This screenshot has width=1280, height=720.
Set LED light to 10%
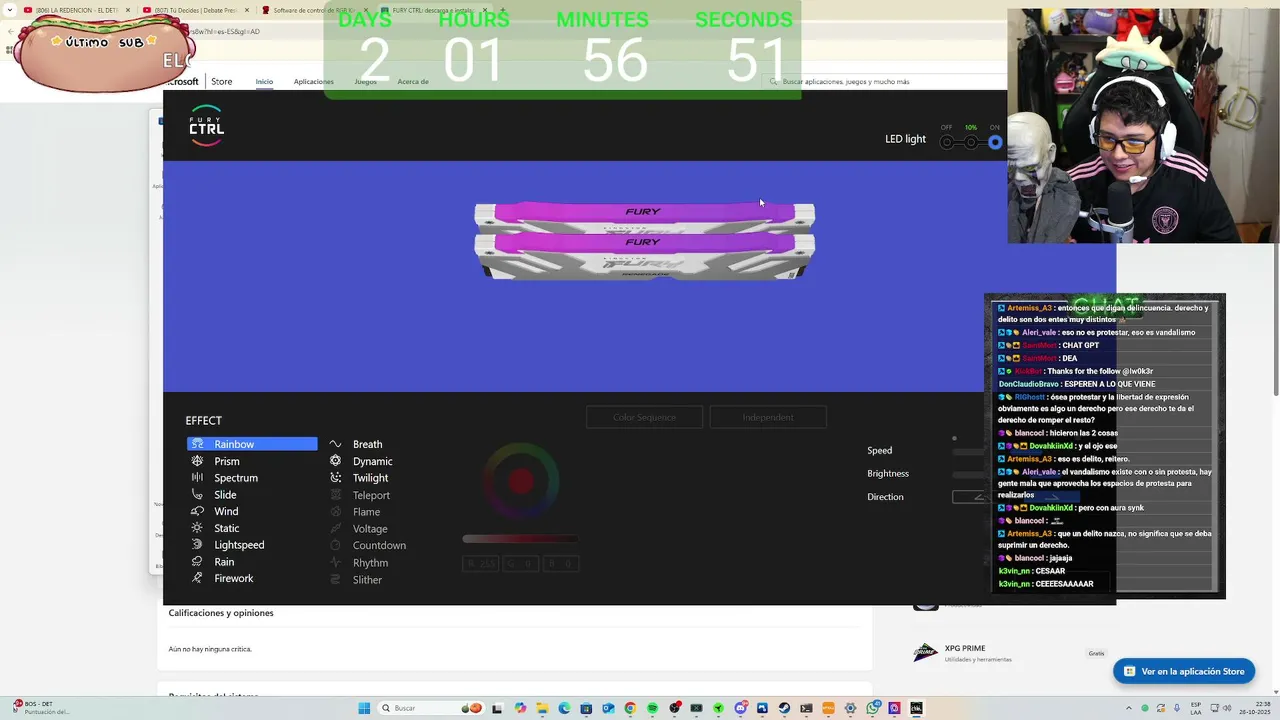coord(970,142)
